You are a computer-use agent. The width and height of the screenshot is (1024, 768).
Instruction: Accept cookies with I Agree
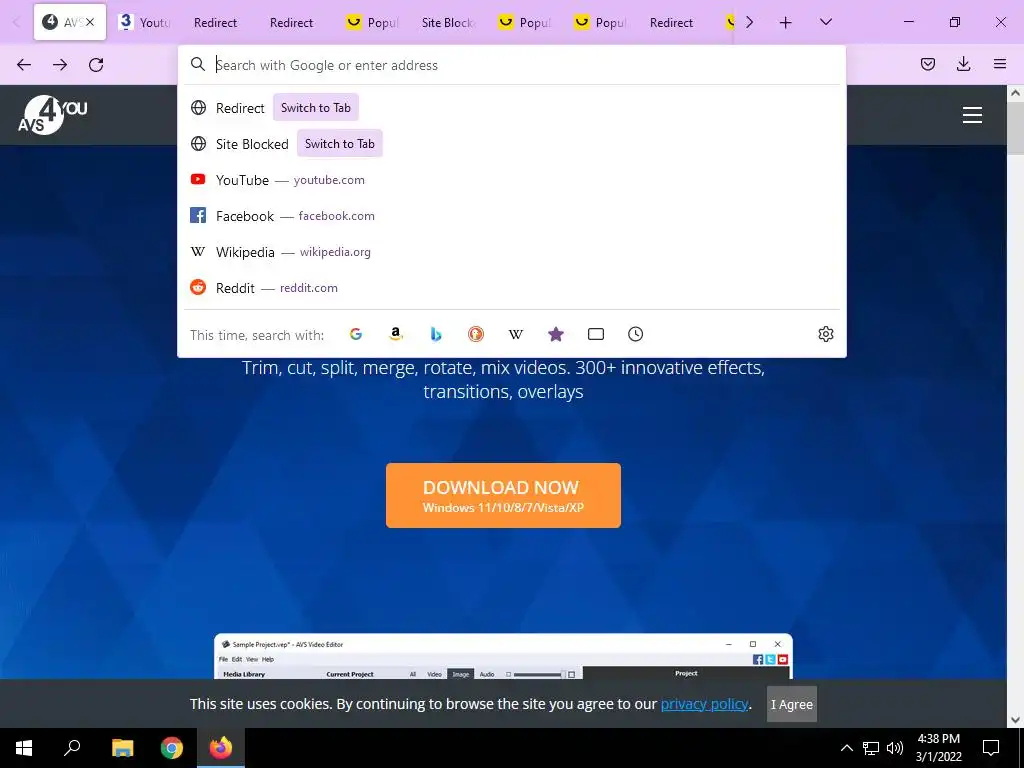tap(792, 704)
